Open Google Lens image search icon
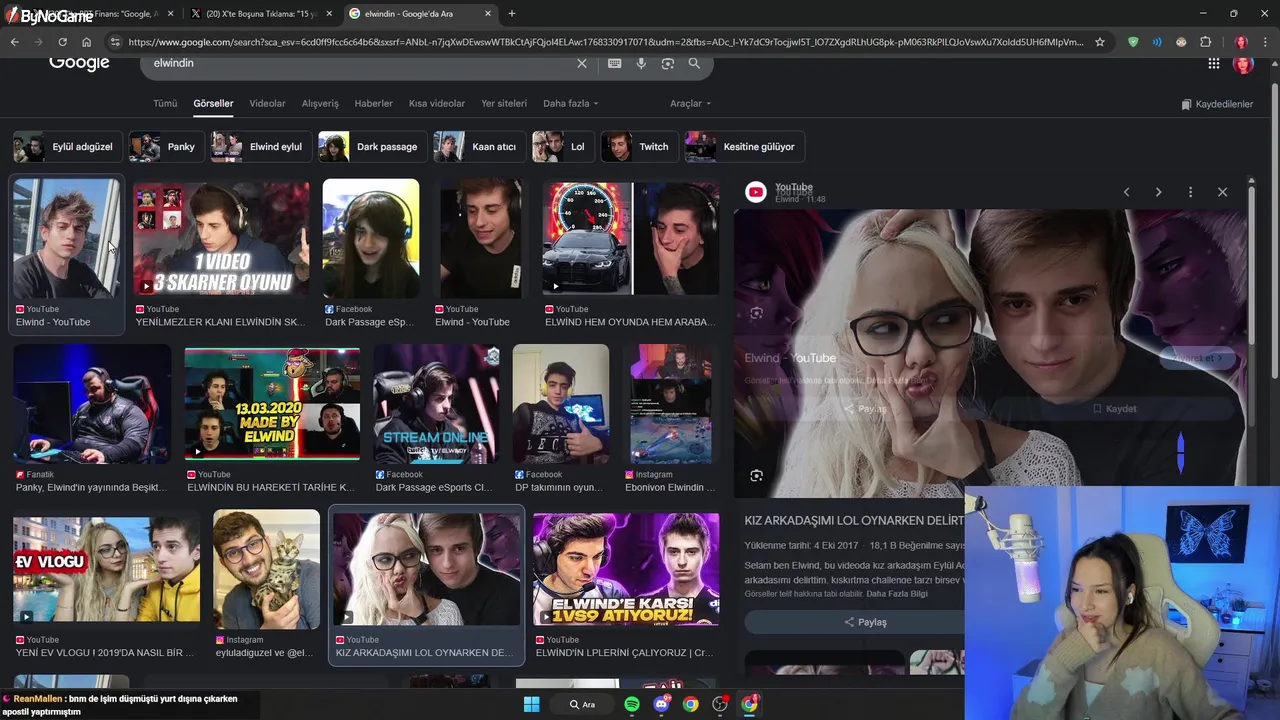 pos(667,63)
